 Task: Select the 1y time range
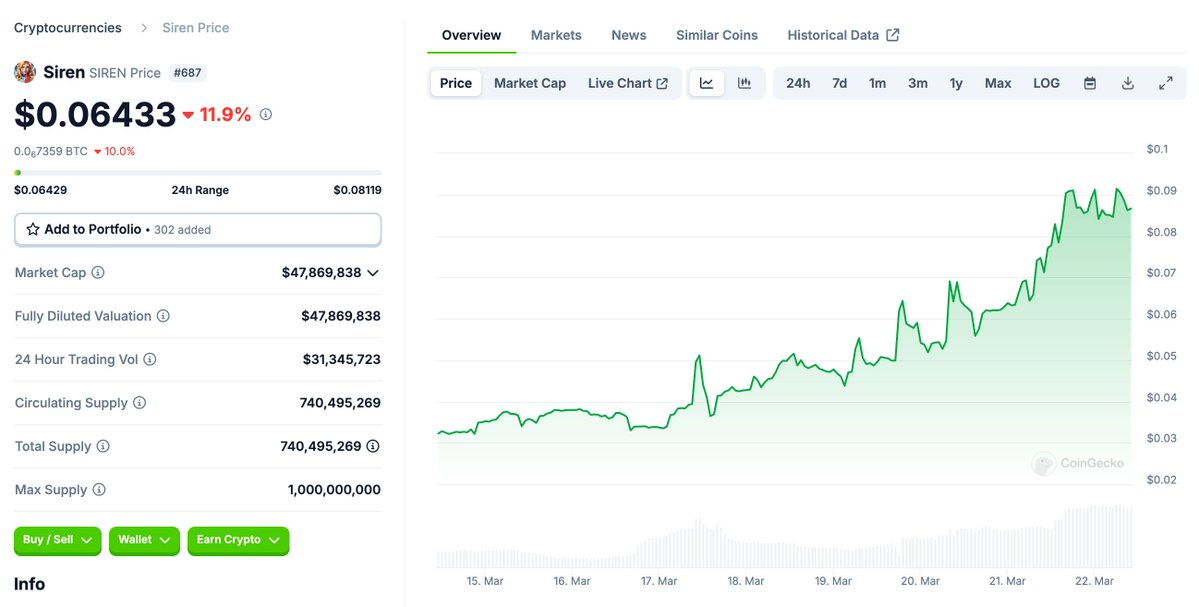point(956,83)
